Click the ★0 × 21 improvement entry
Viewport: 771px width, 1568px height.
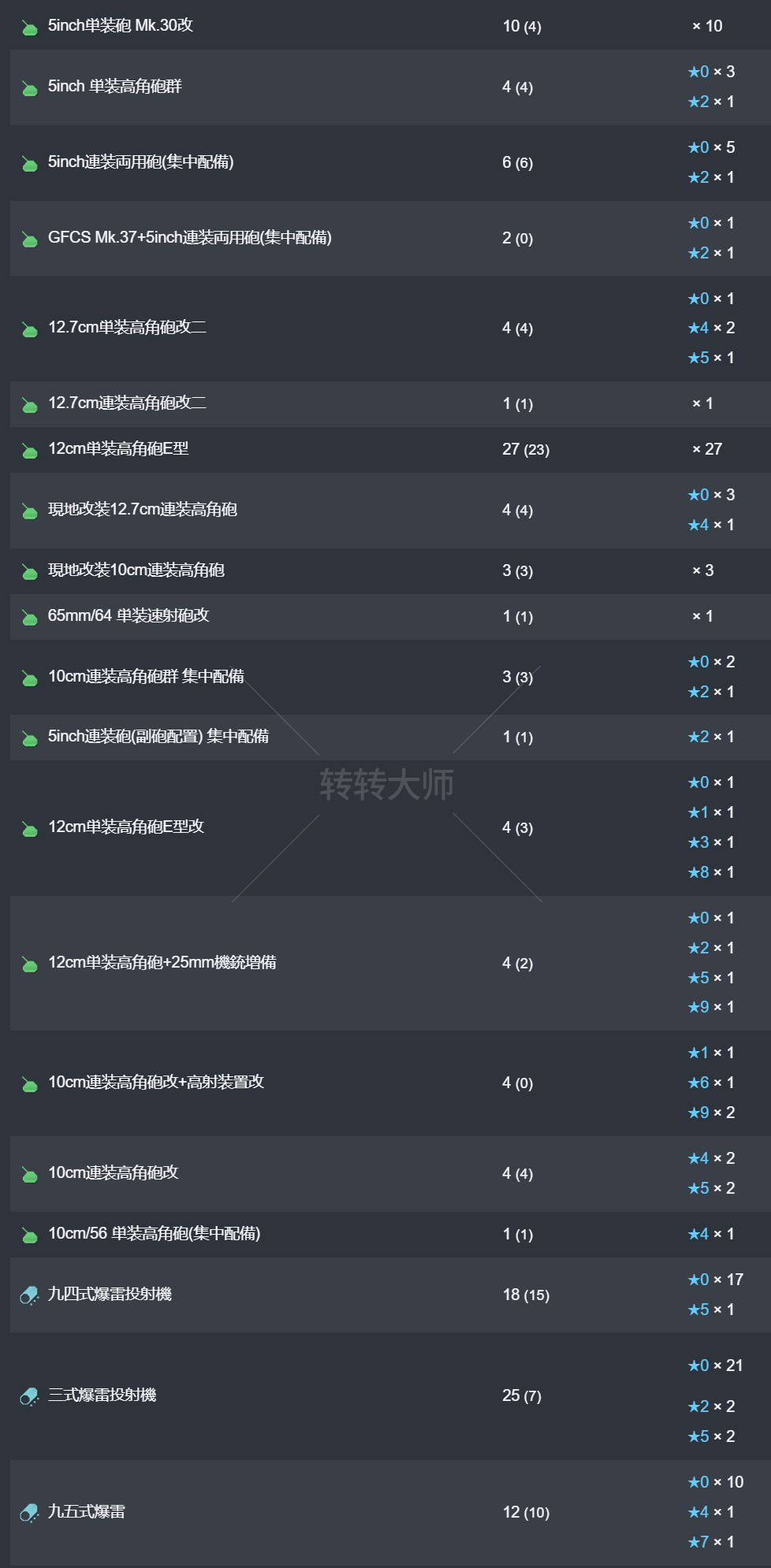[x=714, y=1365]
